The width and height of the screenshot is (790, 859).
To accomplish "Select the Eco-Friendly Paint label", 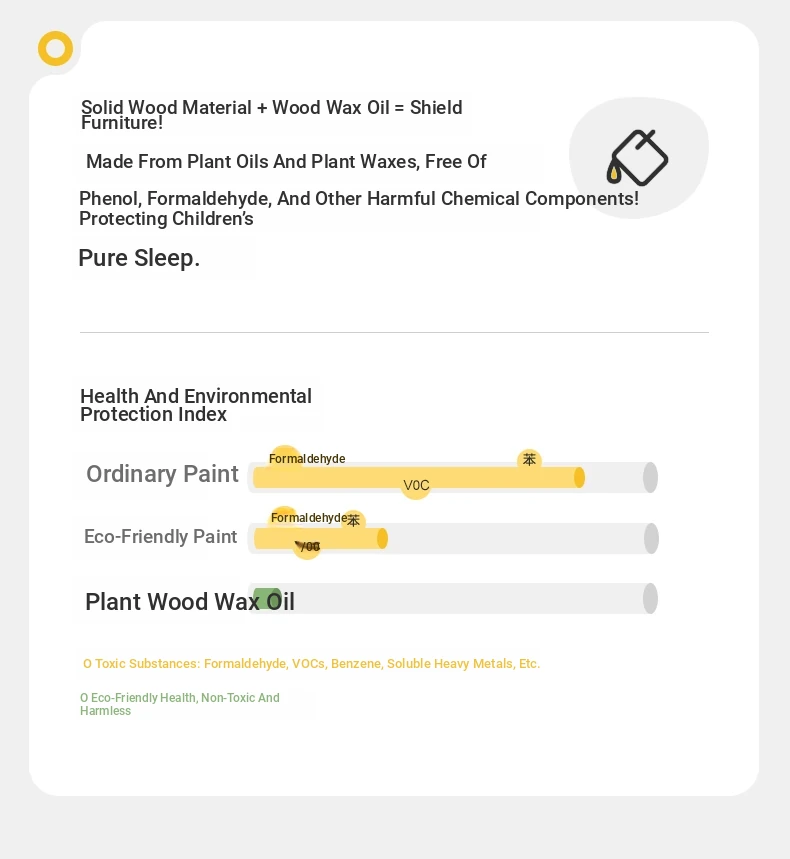I will pyautogui.click(x=161, y=536).
